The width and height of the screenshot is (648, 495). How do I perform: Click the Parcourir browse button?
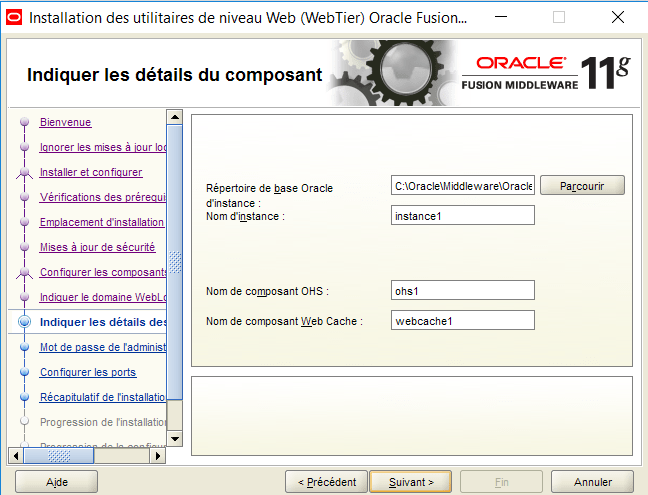(x=582, y=185)
